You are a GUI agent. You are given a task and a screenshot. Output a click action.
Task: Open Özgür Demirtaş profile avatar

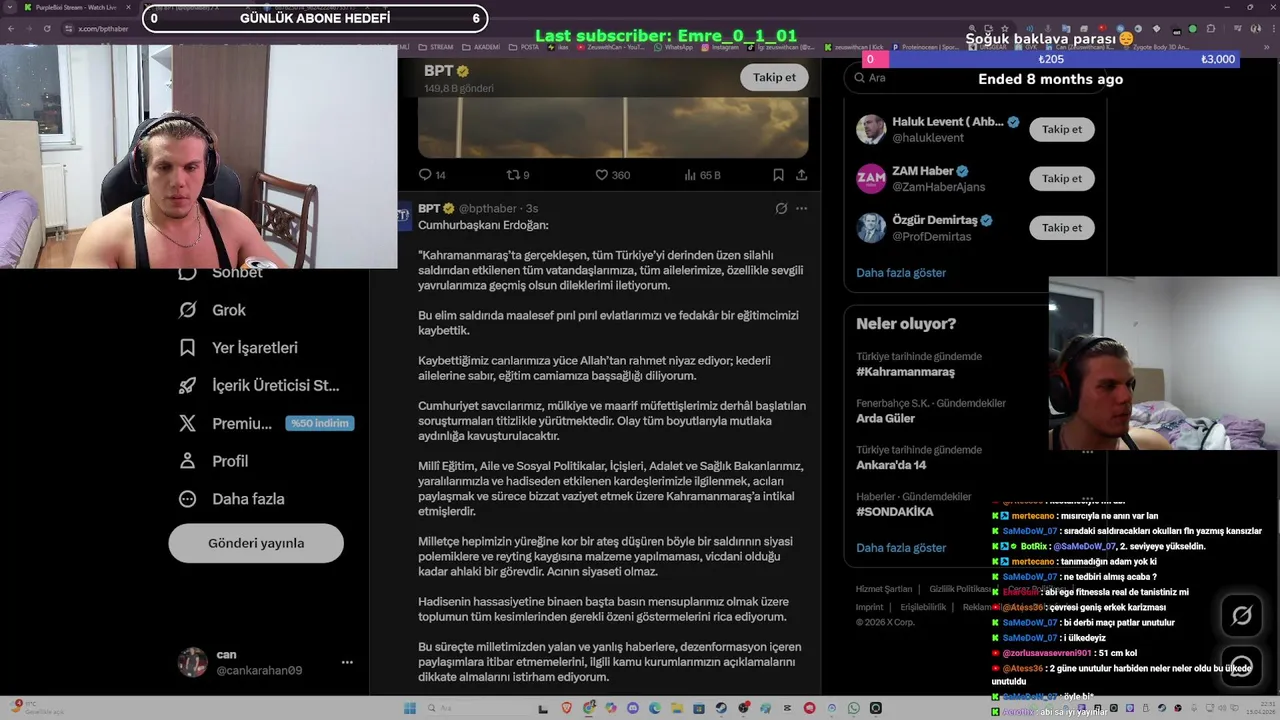[x=871, y=227]
